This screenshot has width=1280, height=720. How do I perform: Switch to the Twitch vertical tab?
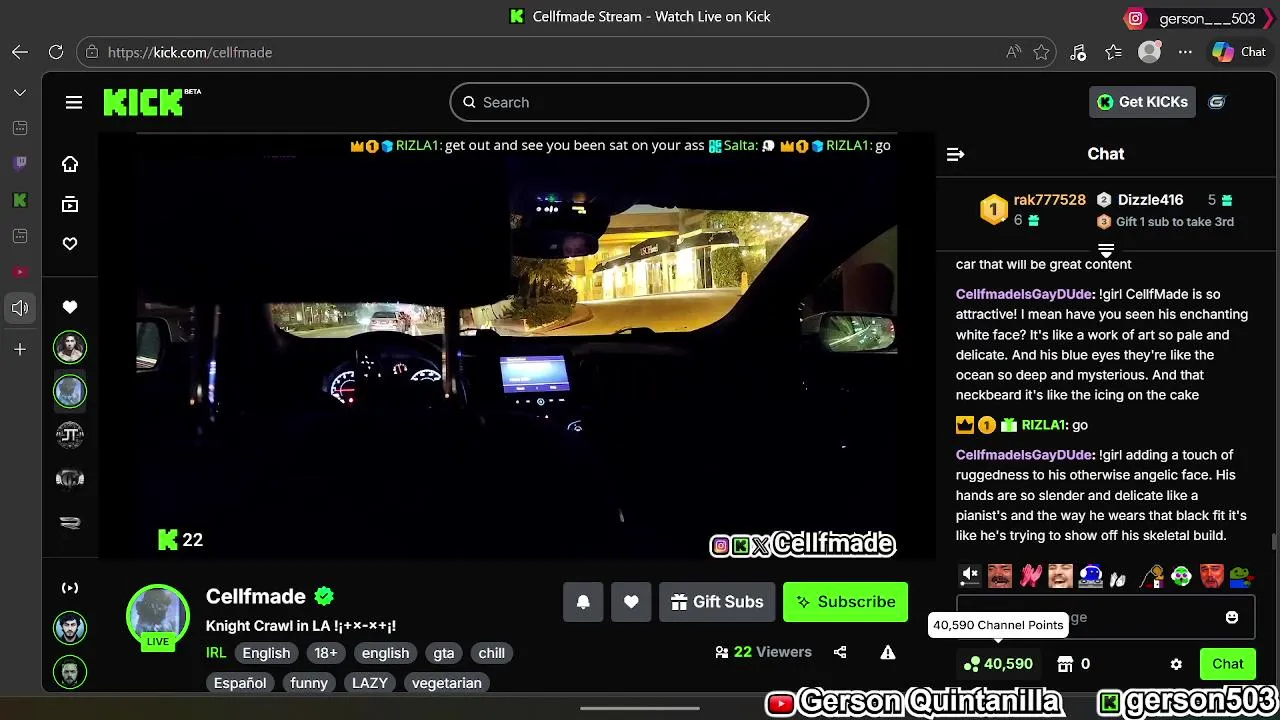click(20, 164)
